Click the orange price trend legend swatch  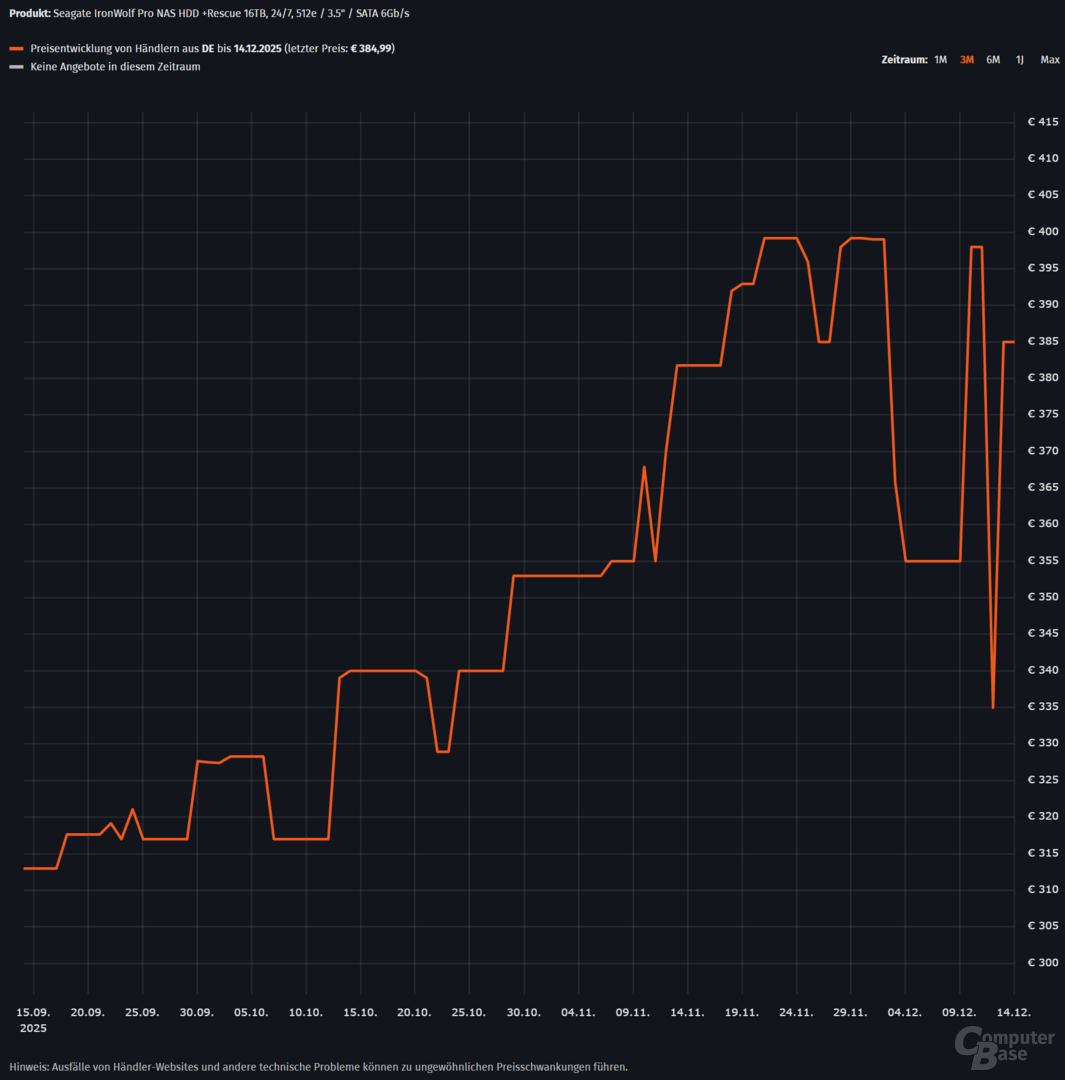[15, 49]
